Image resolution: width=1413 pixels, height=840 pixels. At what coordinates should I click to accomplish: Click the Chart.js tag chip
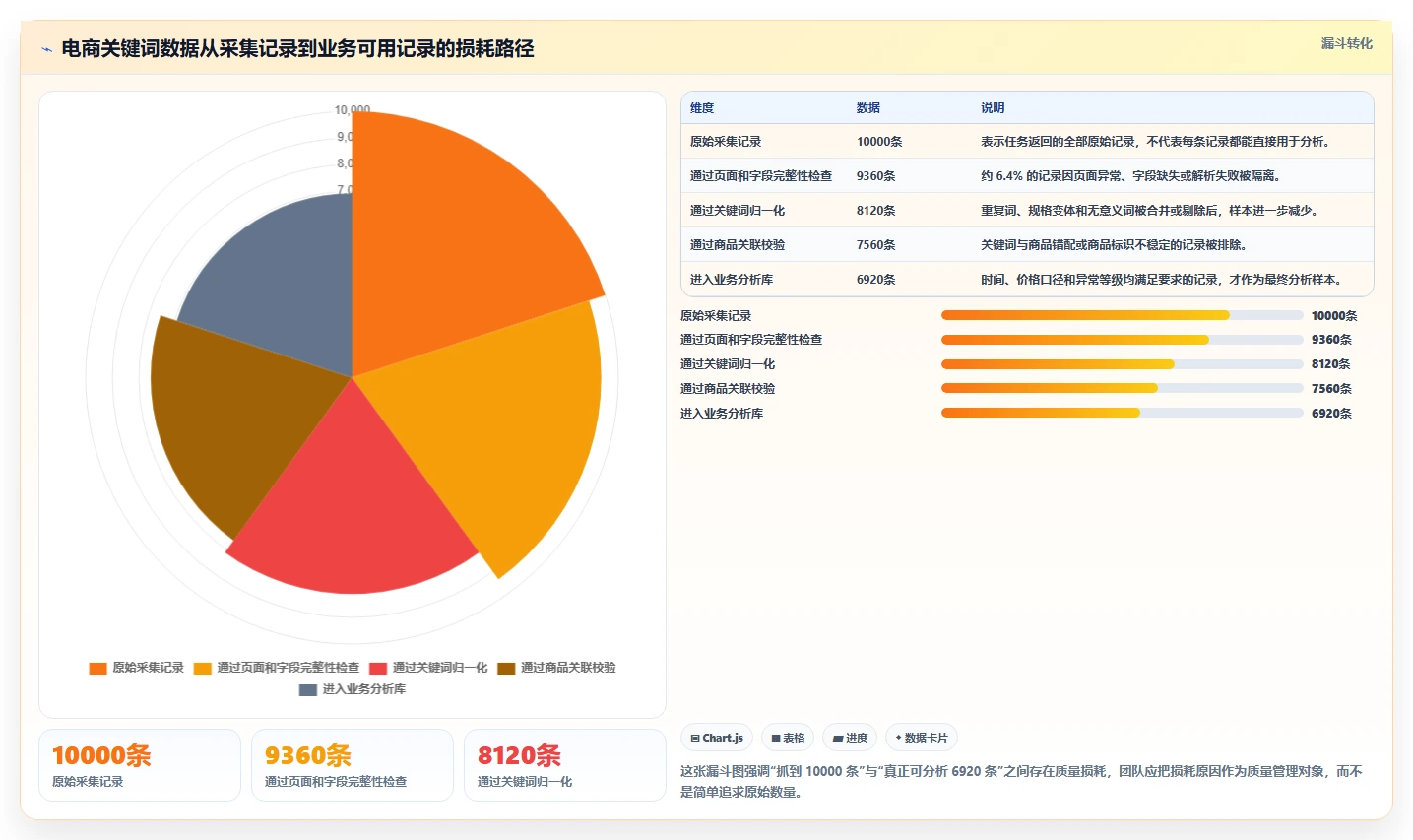[717, 738]
